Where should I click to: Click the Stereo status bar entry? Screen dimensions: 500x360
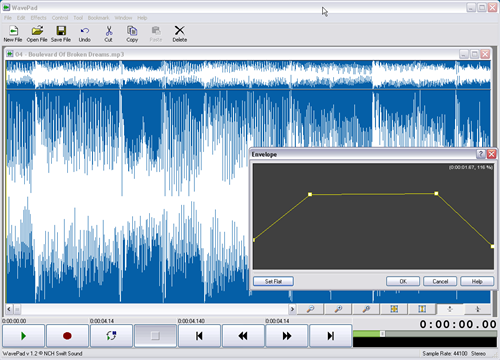[x=478, y=353]
